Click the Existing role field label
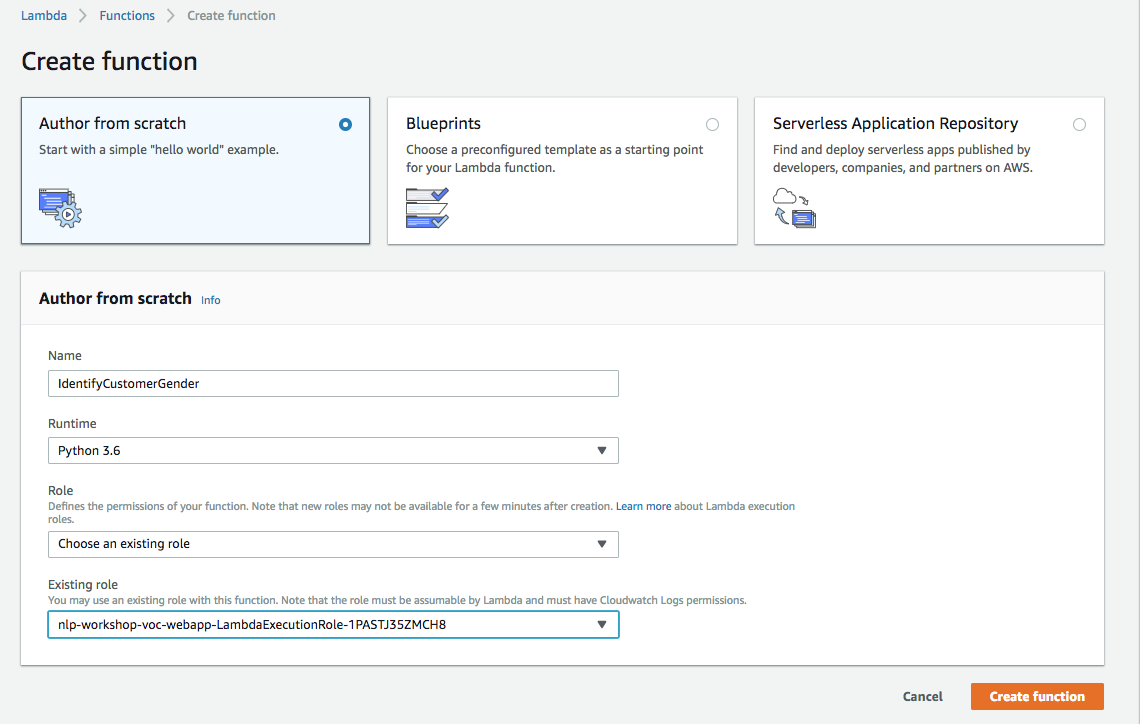 coord(83,584)
